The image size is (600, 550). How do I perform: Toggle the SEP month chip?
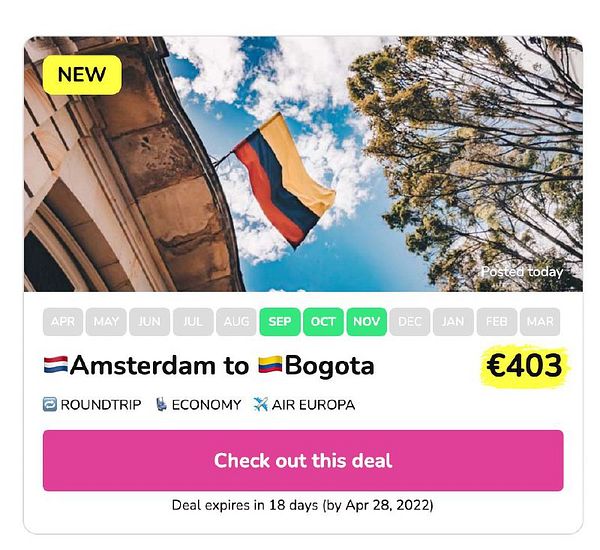click(280, 322)
